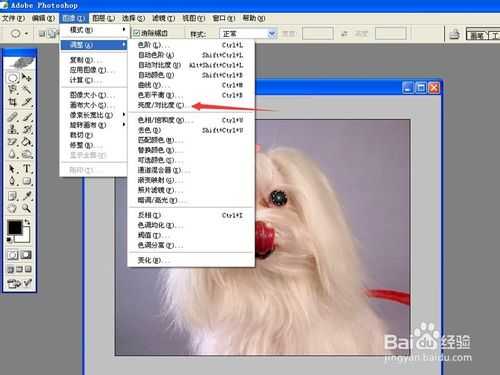Choose Full Screen mode
This screenshot has width=500, height=375.
(29, 269)
